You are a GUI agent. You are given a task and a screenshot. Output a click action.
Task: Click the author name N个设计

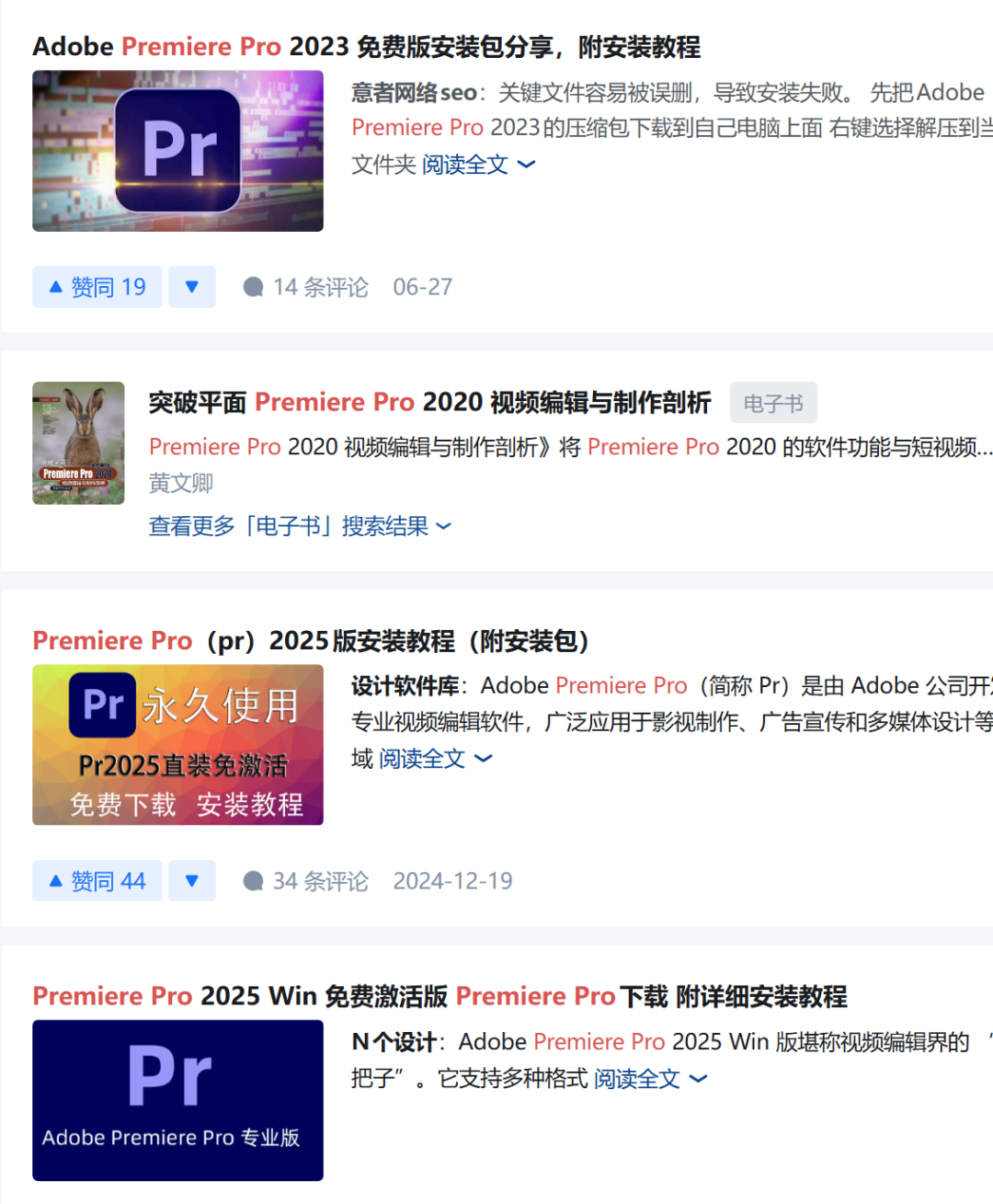coord(394,1042)
